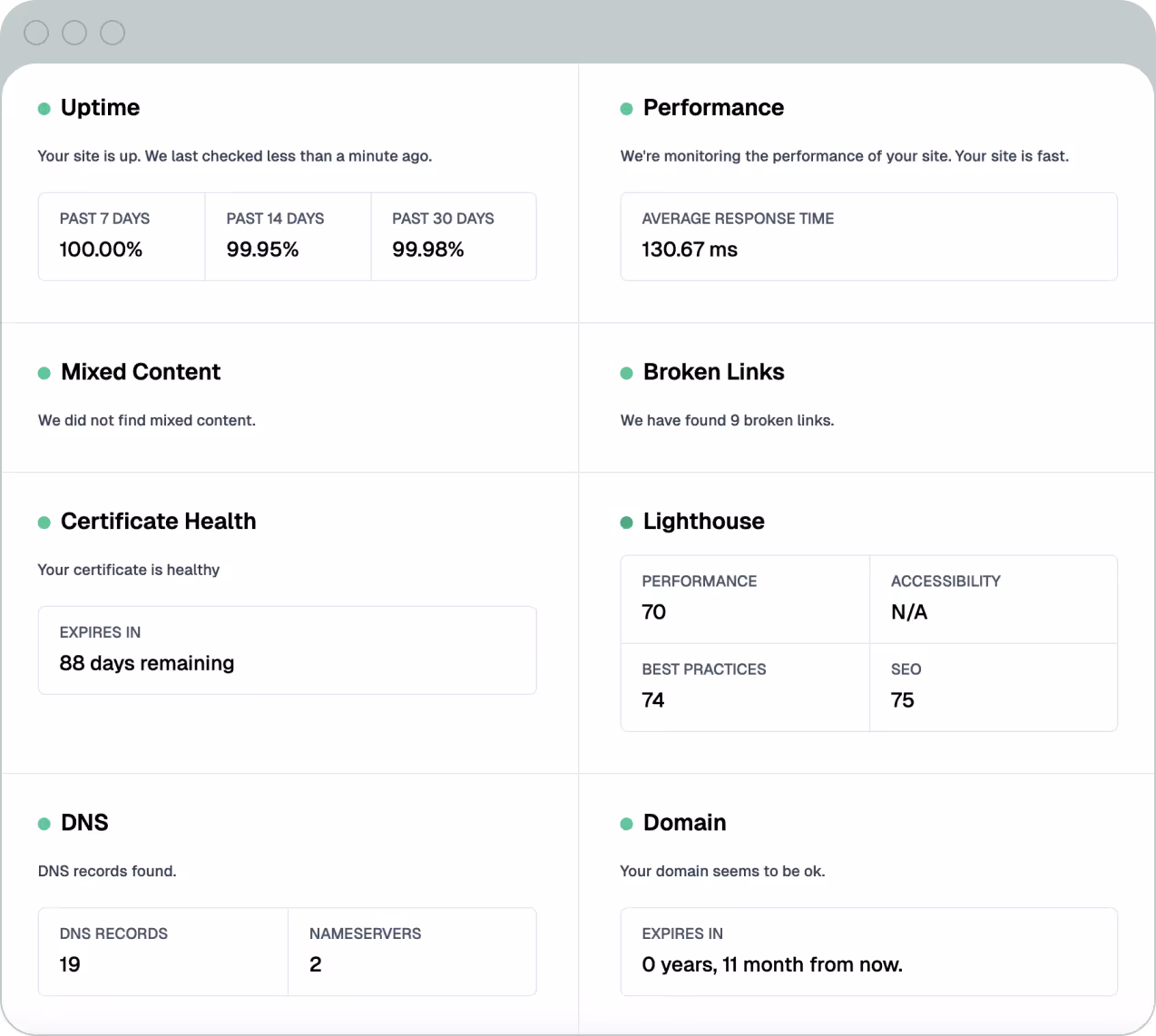Open the Certificate Health heading

point(158,521)
